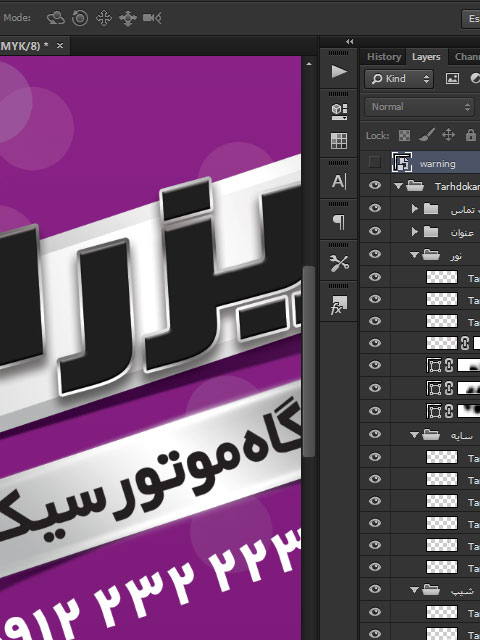Hide the شیب group eye icon
480x640 pixels.
tap(375, 589)
